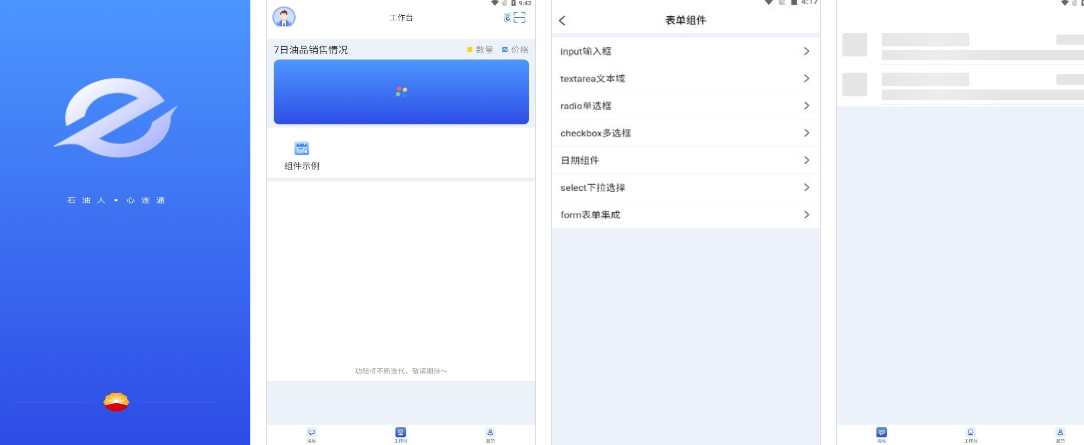This screenshot has width=1084, height=445.
Task: Open the person profile tab on 工作台 screen
Action: [490, 433]
